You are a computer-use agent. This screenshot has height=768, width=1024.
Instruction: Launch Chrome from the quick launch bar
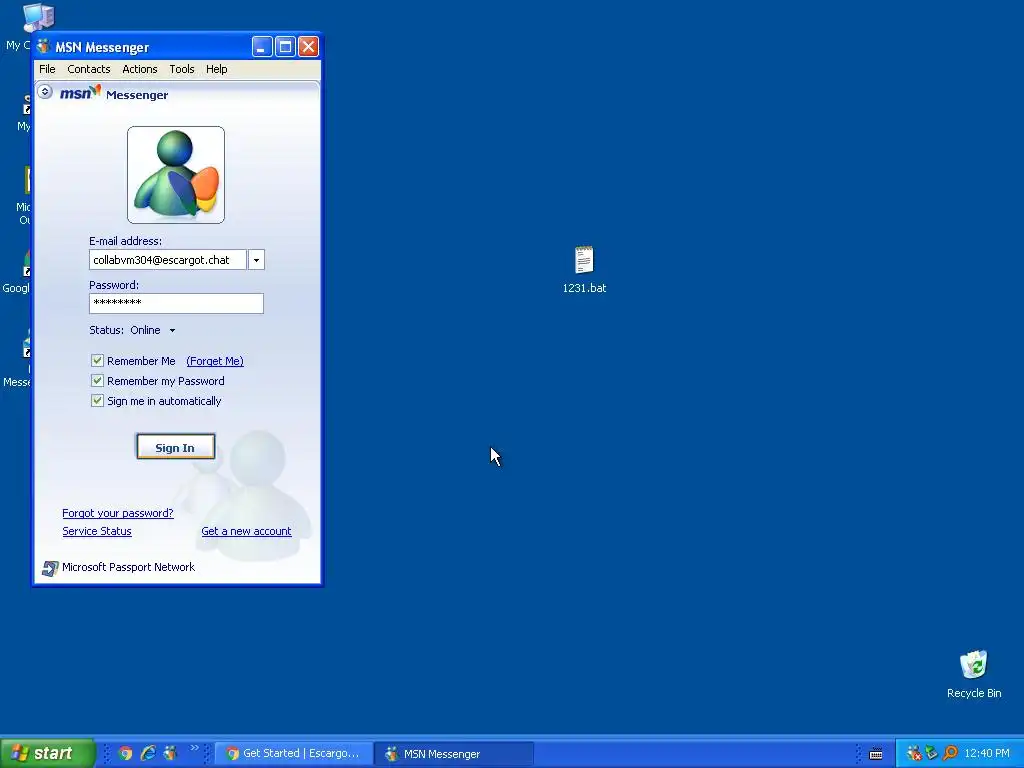click(x=125, y=753)
